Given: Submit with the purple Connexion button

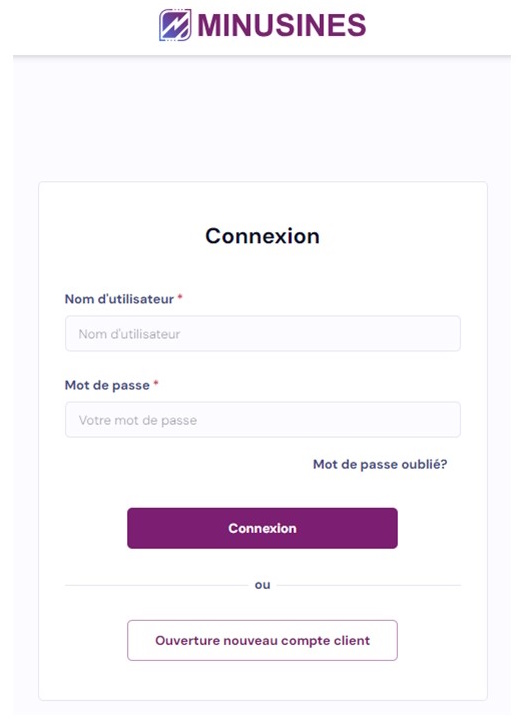Looking at the screenshot, I should [x=262, y=528].
